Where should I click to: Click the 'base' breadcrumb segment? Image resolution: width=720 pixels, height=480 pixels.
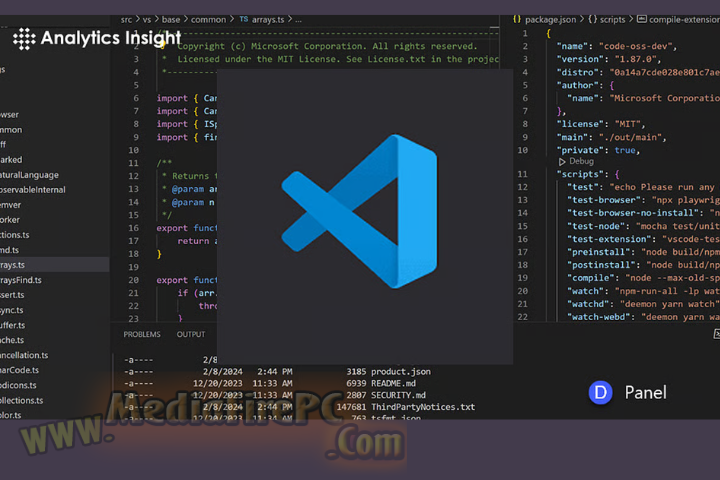click(x=171, y=20)
